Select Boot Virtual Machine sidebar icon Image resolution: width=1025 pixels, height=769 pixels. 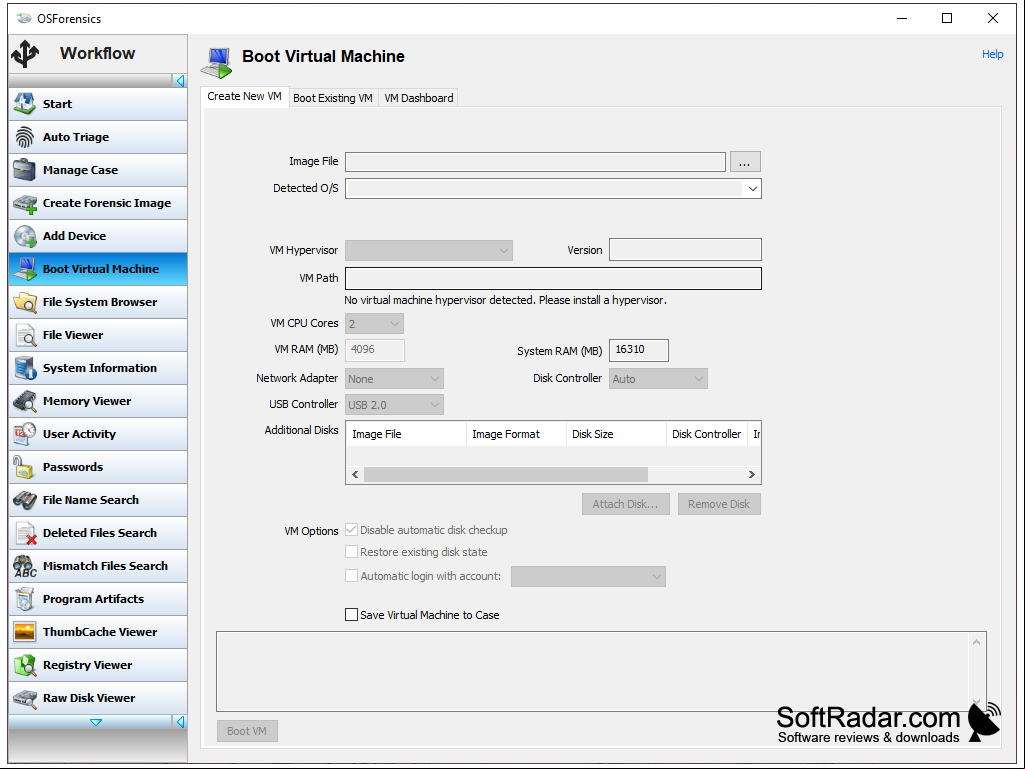tap(25, 269)
